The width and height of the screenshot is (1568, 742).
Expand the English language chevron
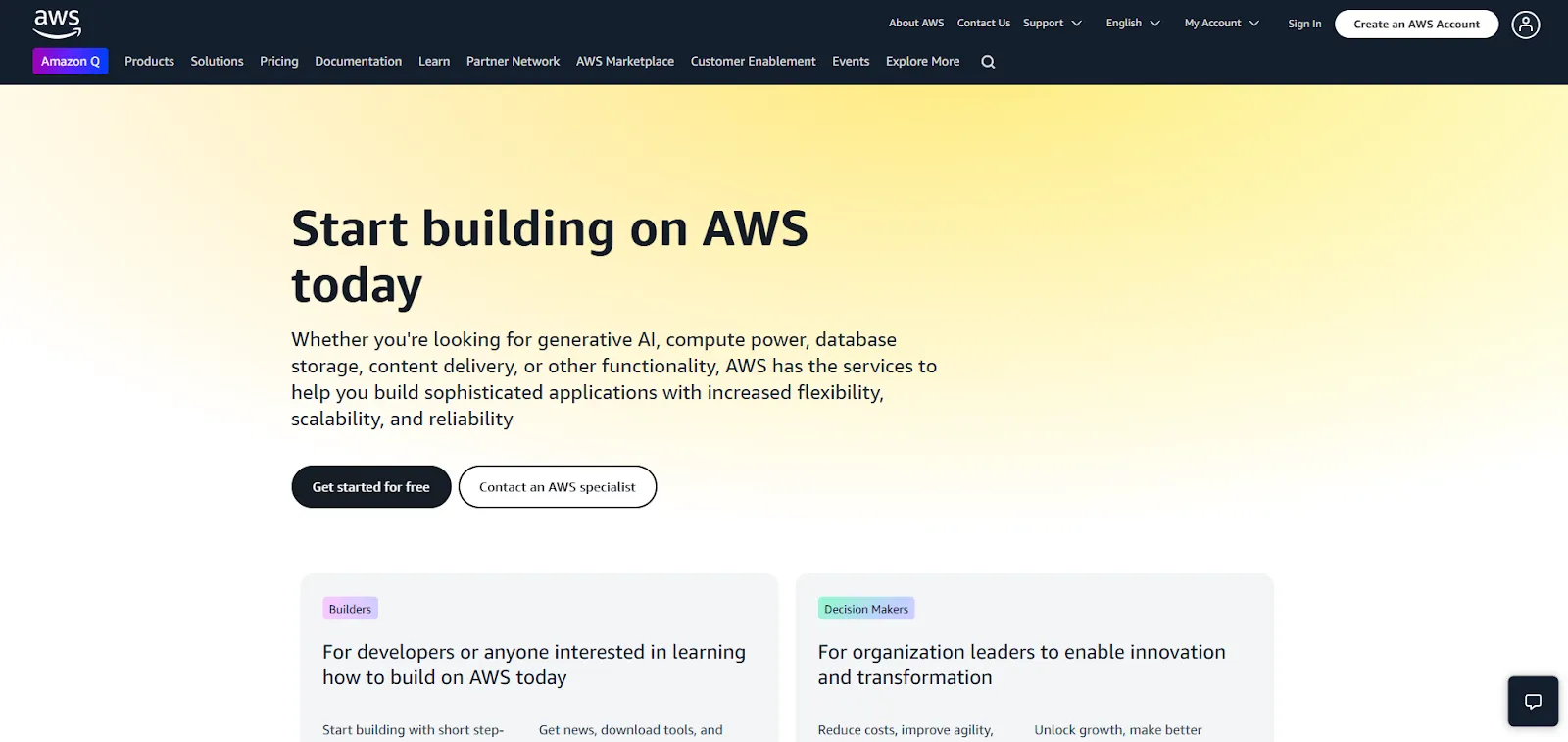click(1155, 24)
